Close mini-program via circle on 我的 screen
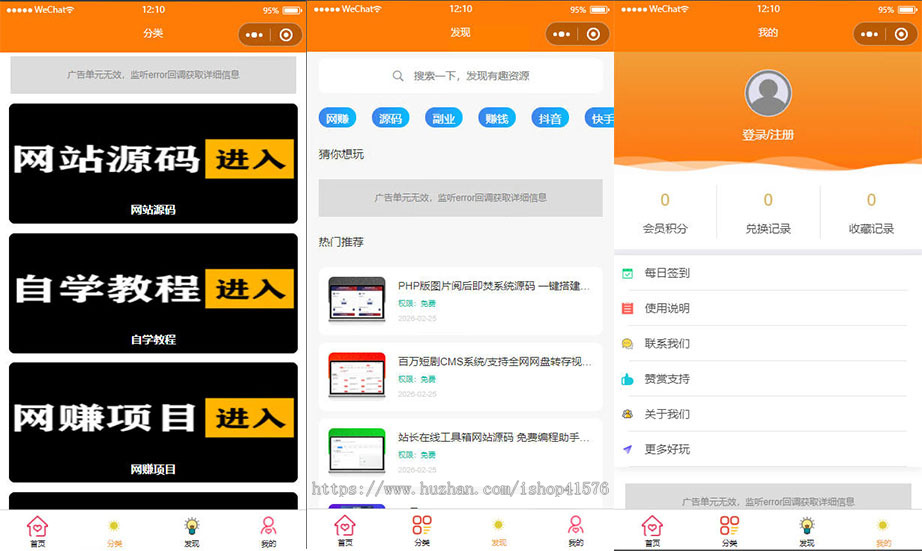922x551 pixels. tap(901, 34)
